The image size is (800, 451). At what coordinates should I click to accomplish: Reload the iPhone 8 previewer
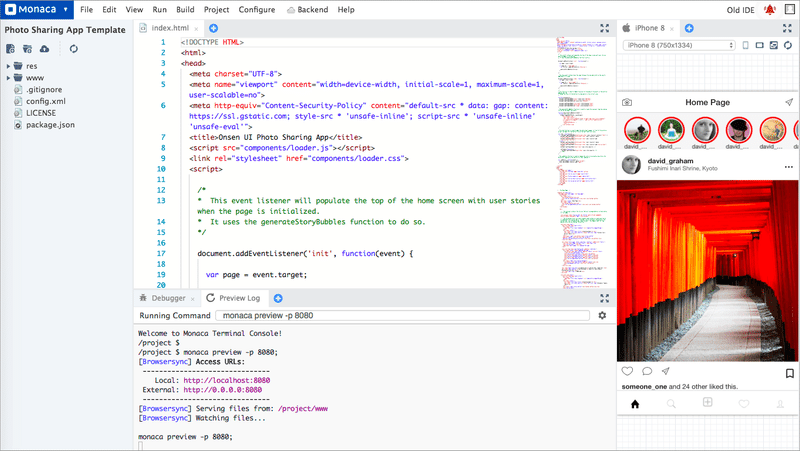788,45
